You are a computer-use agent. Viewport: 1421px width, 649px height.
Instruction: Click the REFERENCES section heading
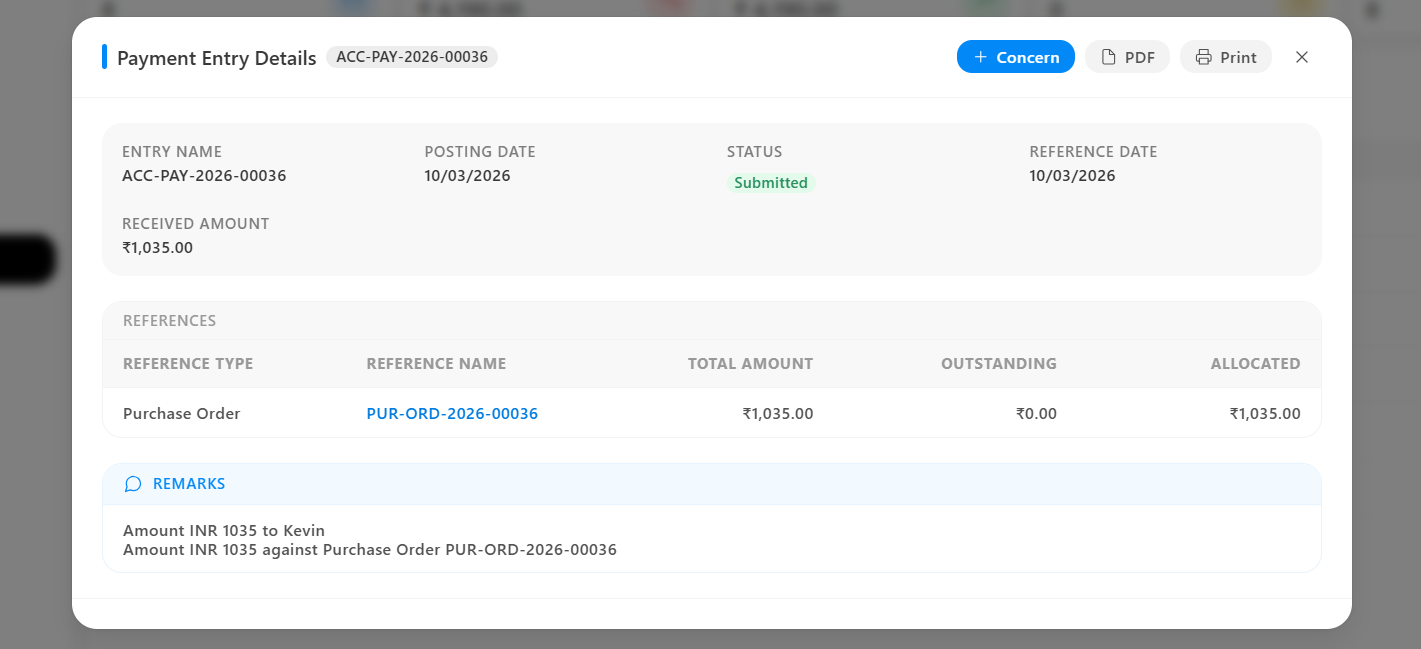[170, 321]
